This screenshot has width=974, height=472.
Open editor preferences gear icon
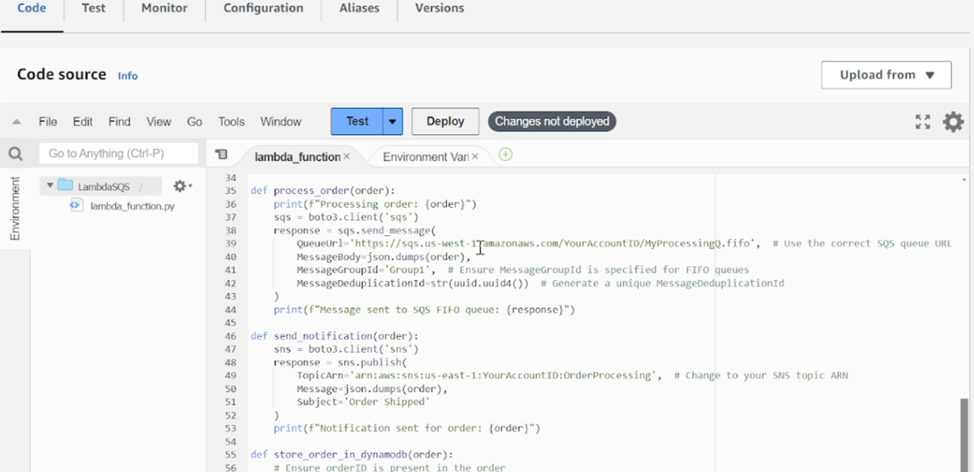click(x=954, y=122)
